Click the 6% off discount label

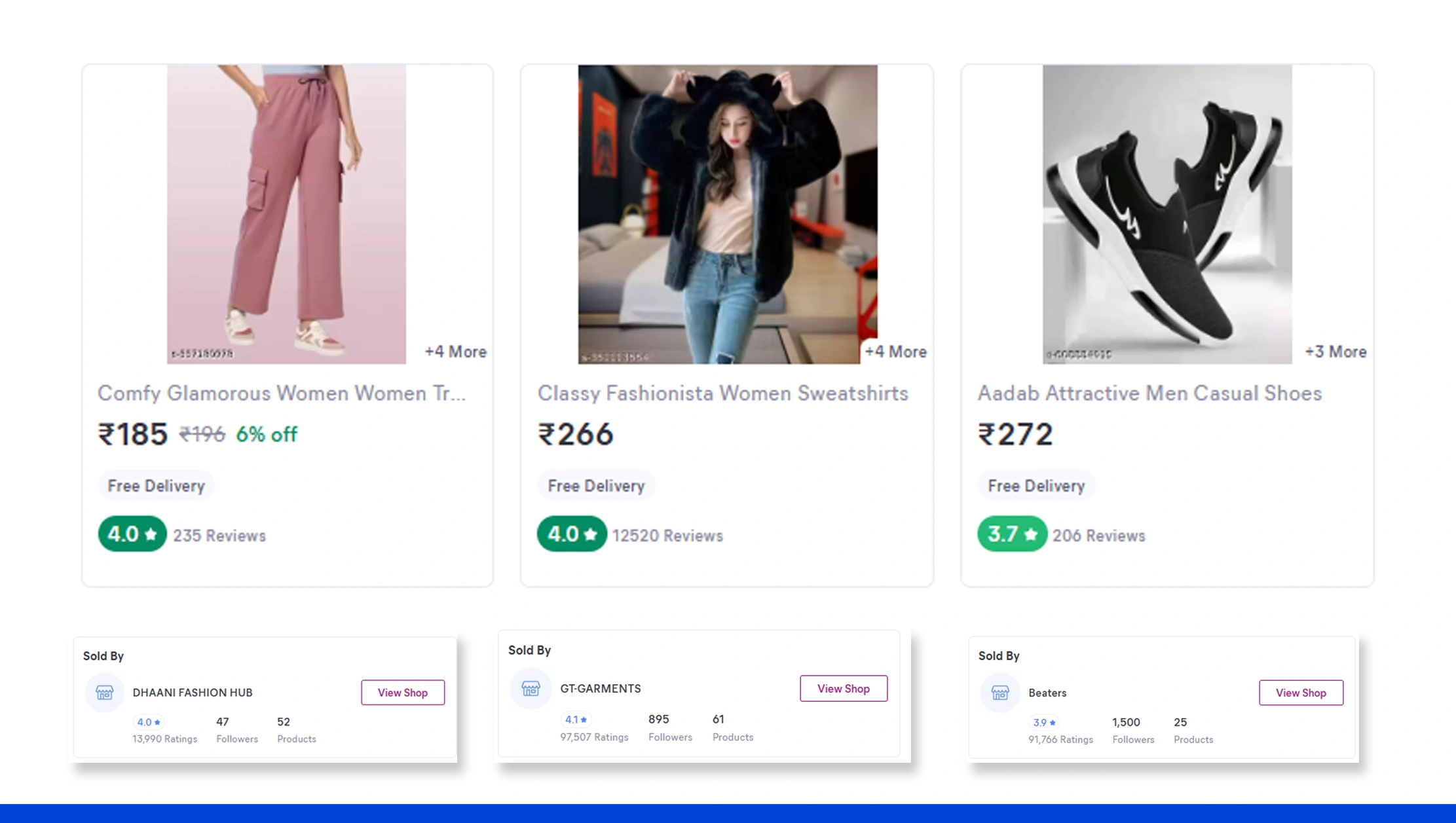tap(266, 433)
